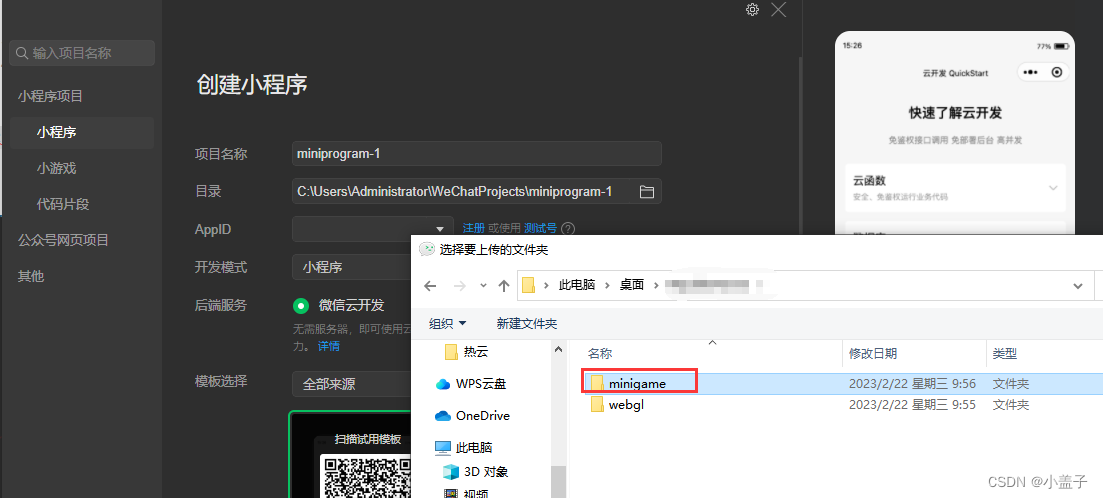Screen dimensions: 1103x498
Task: Click the OneDrive cloud icon
Action: (442, 416)
